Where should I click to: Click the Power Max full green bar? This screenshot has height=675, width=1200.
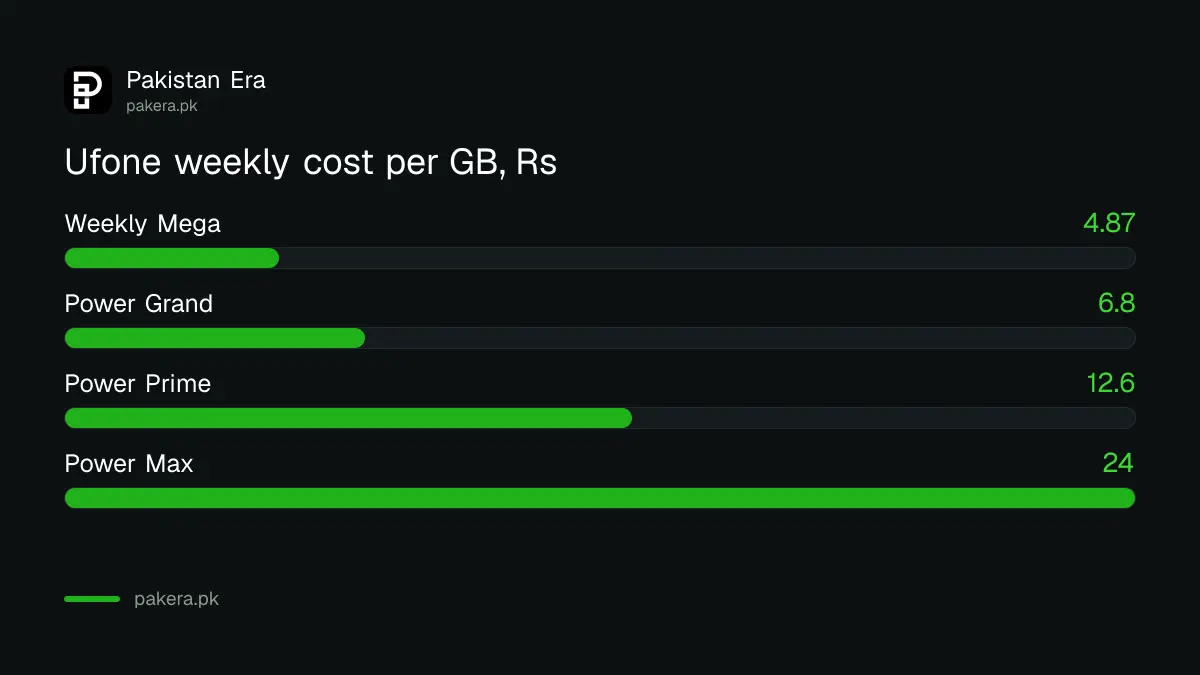click(600, 498)
